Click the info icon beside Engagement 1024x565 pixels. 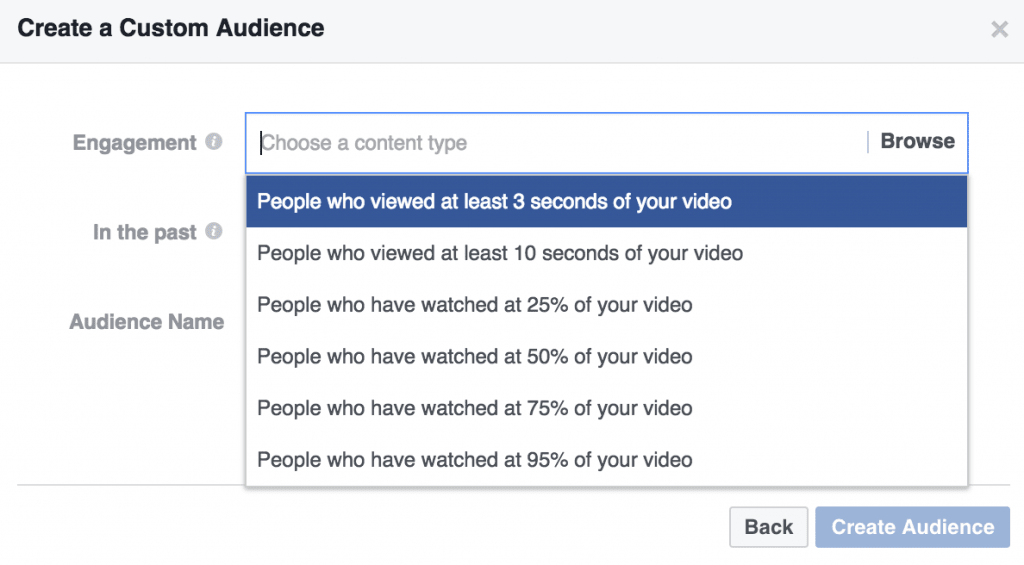point(213,142)
